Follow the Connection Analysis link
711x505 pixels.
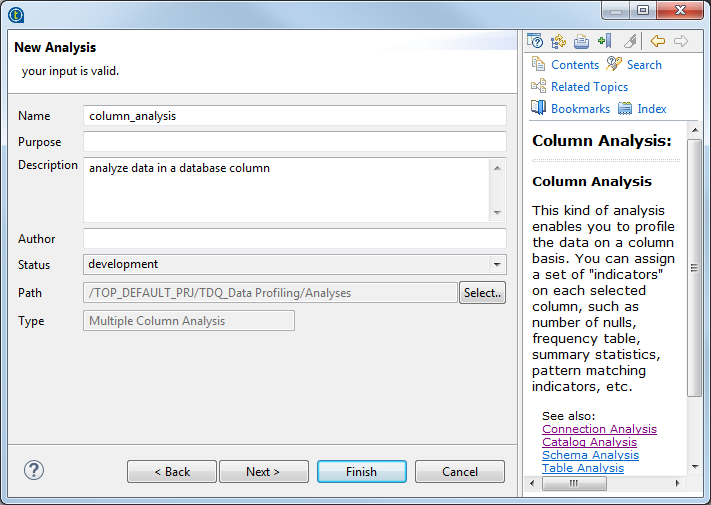tap(599, 429)
